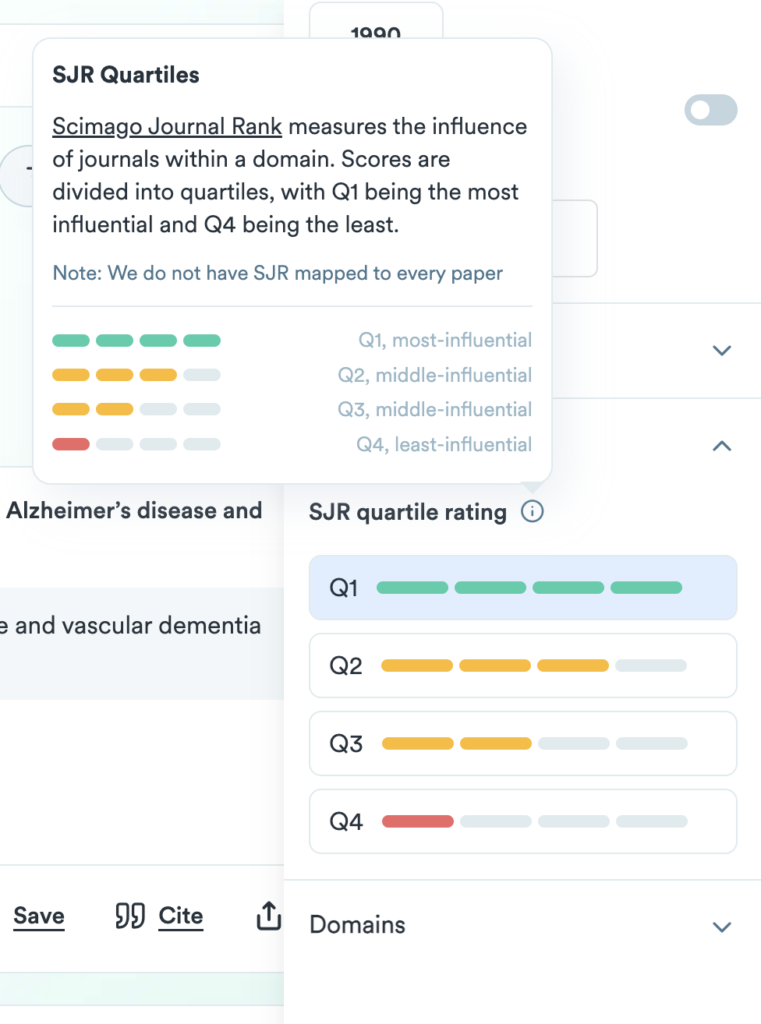Select the Q4 quartile filter option
This screenshot has height=1024, width=761.
[x=523, y=822]
